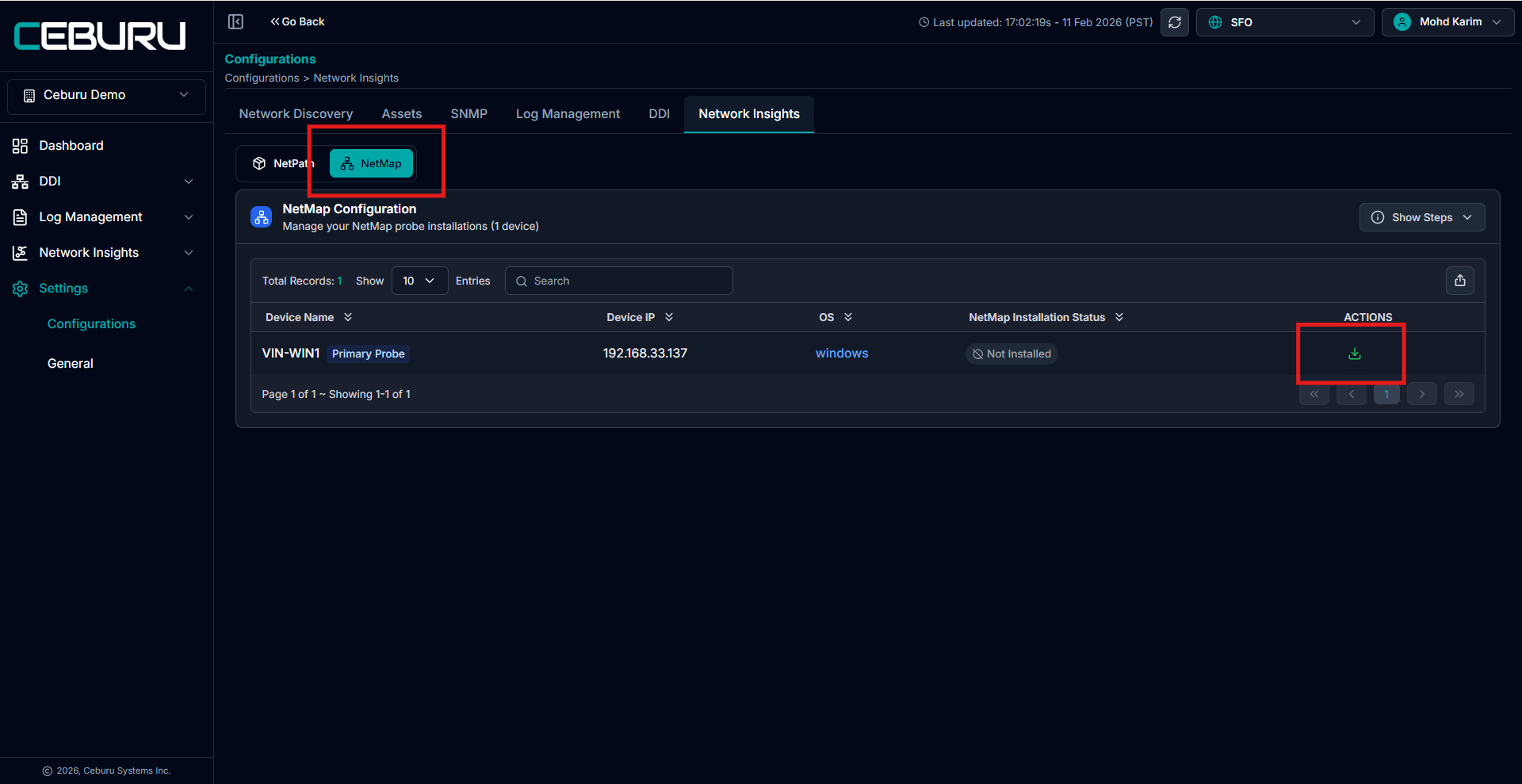
Task: Click the search magnifier icon
Action: pyautogui.click(x=522, y=281)
